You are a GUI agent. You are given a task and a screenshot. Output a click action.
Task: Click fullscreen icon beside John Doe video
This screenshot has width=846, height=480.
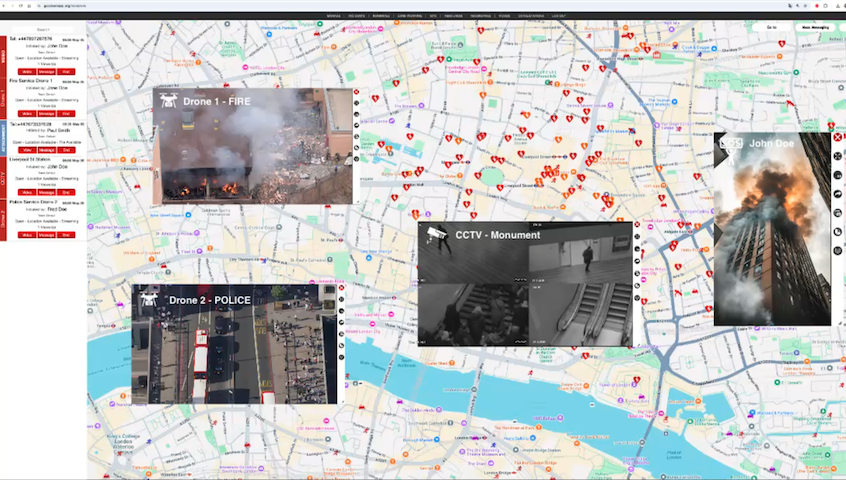837,156
